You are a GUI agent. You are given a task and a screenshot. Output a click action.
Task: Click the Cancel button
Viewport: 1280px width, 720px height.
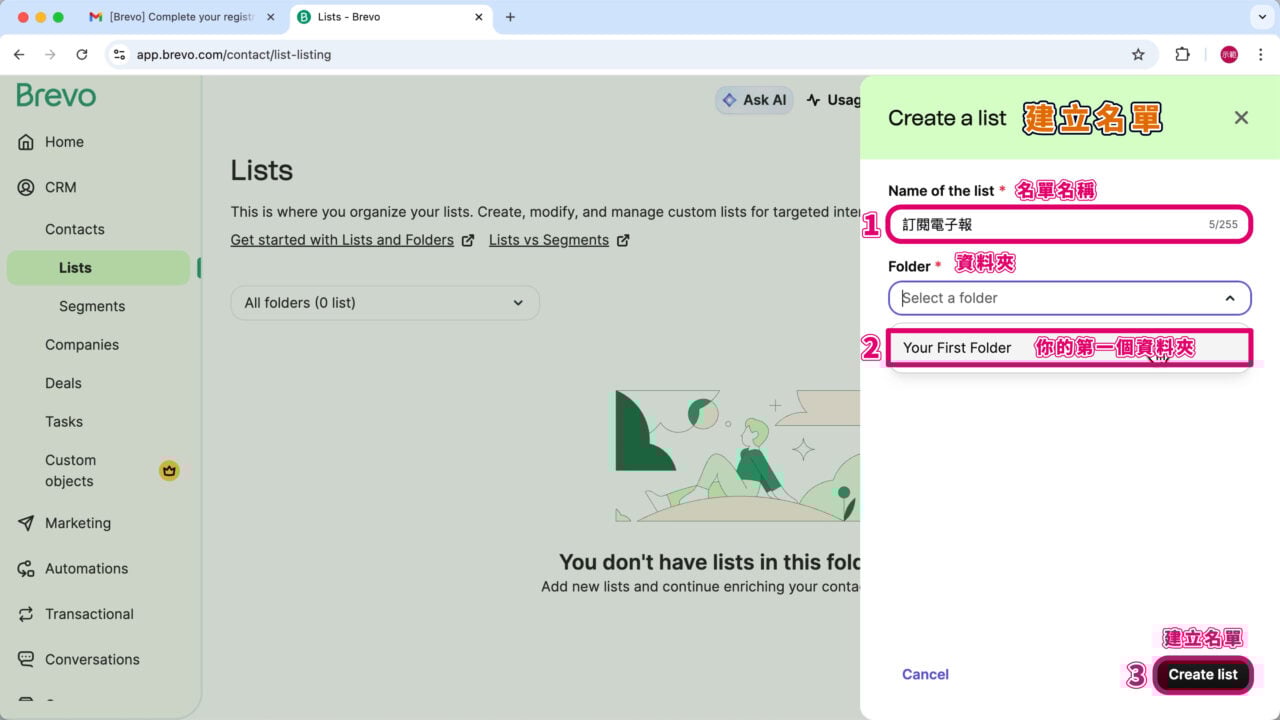coord(925,675)
